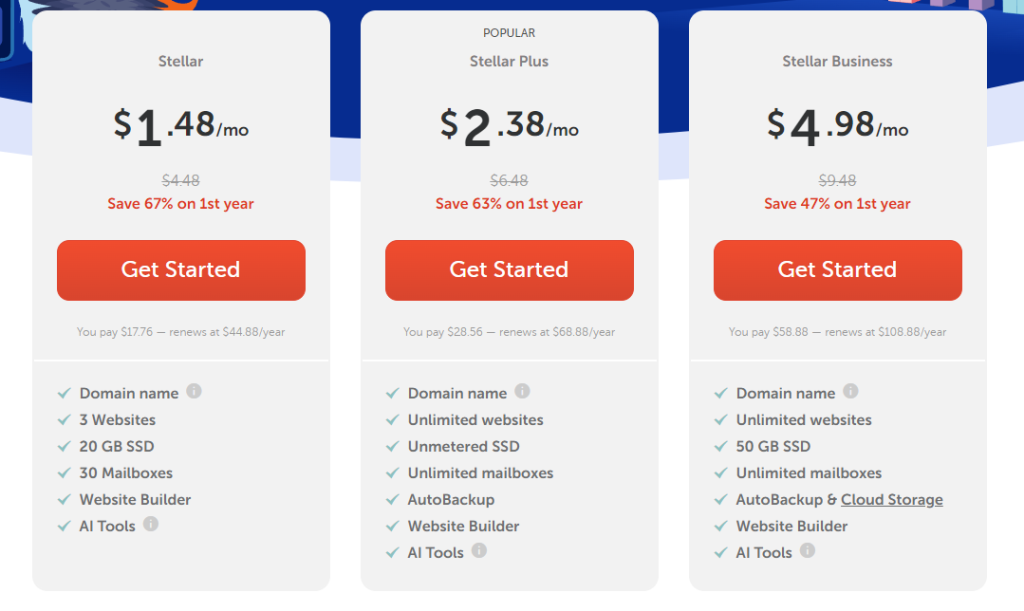The height and width of the screenshot is (611, 1024).
Task: Click info icon beside Stellar Plus Domain name
Action: [x=522, y=391]
